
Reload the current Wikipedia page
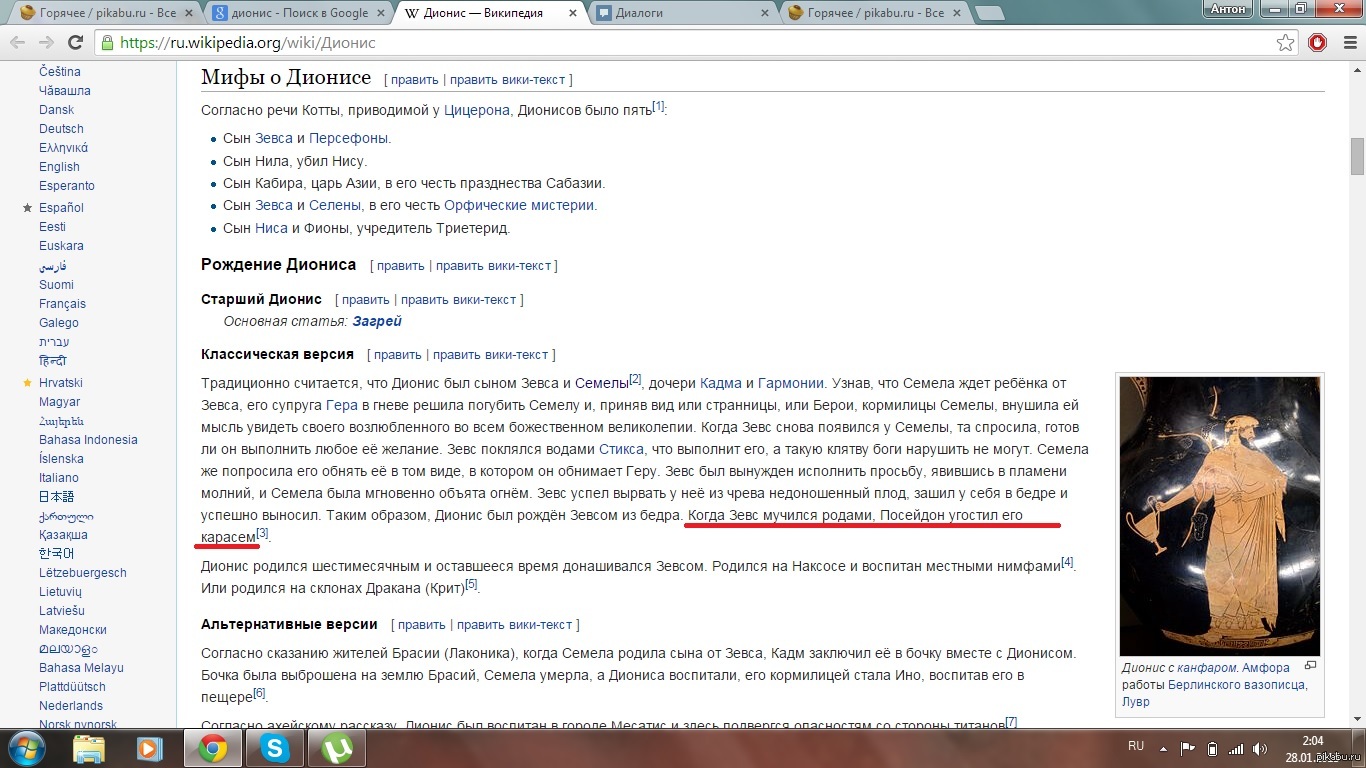coord(75,43)
